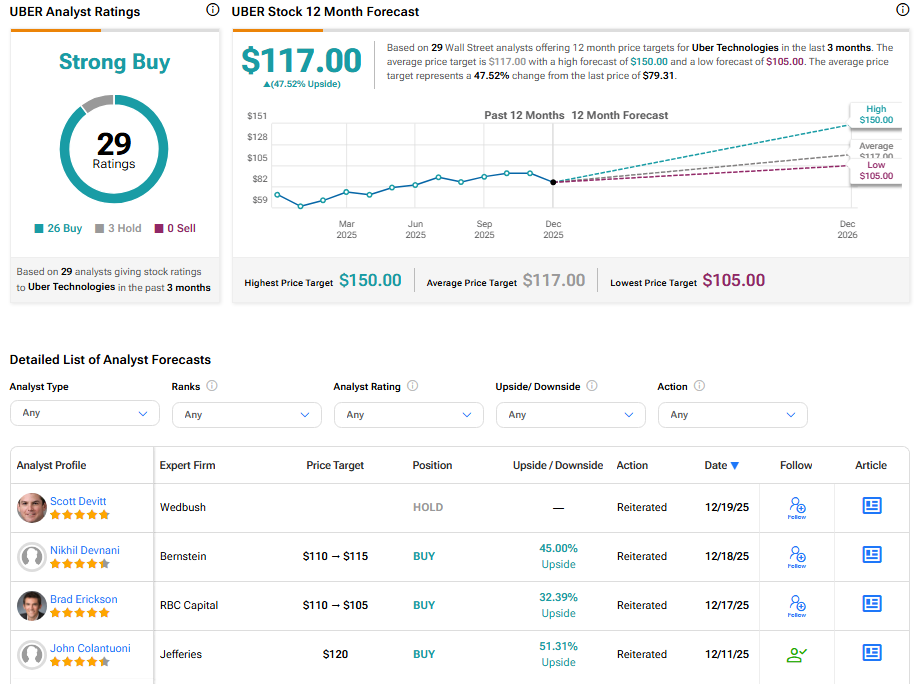Viewport: 919px width, 684px height.
Task: Open article icon for RBC Capital rating
Action: click(872, 604)
